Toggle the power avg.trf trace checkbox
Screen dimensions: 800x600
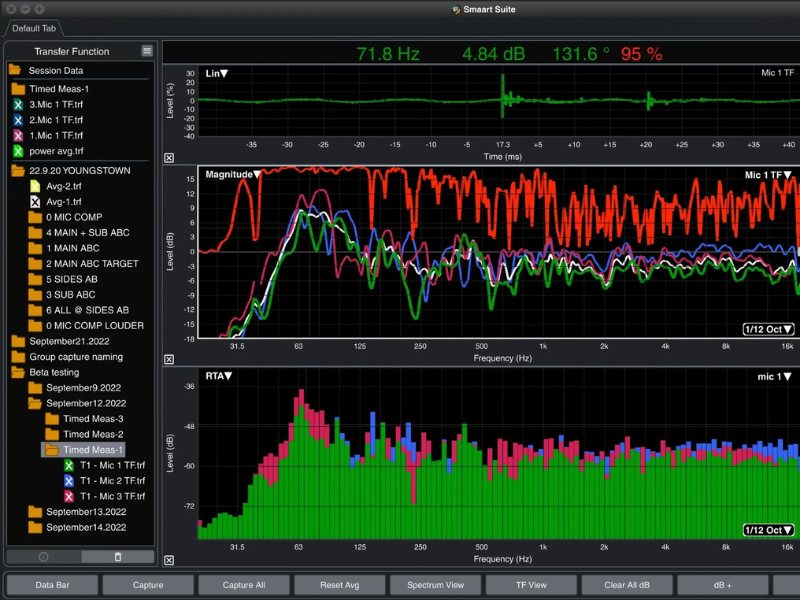coord(18,151)
